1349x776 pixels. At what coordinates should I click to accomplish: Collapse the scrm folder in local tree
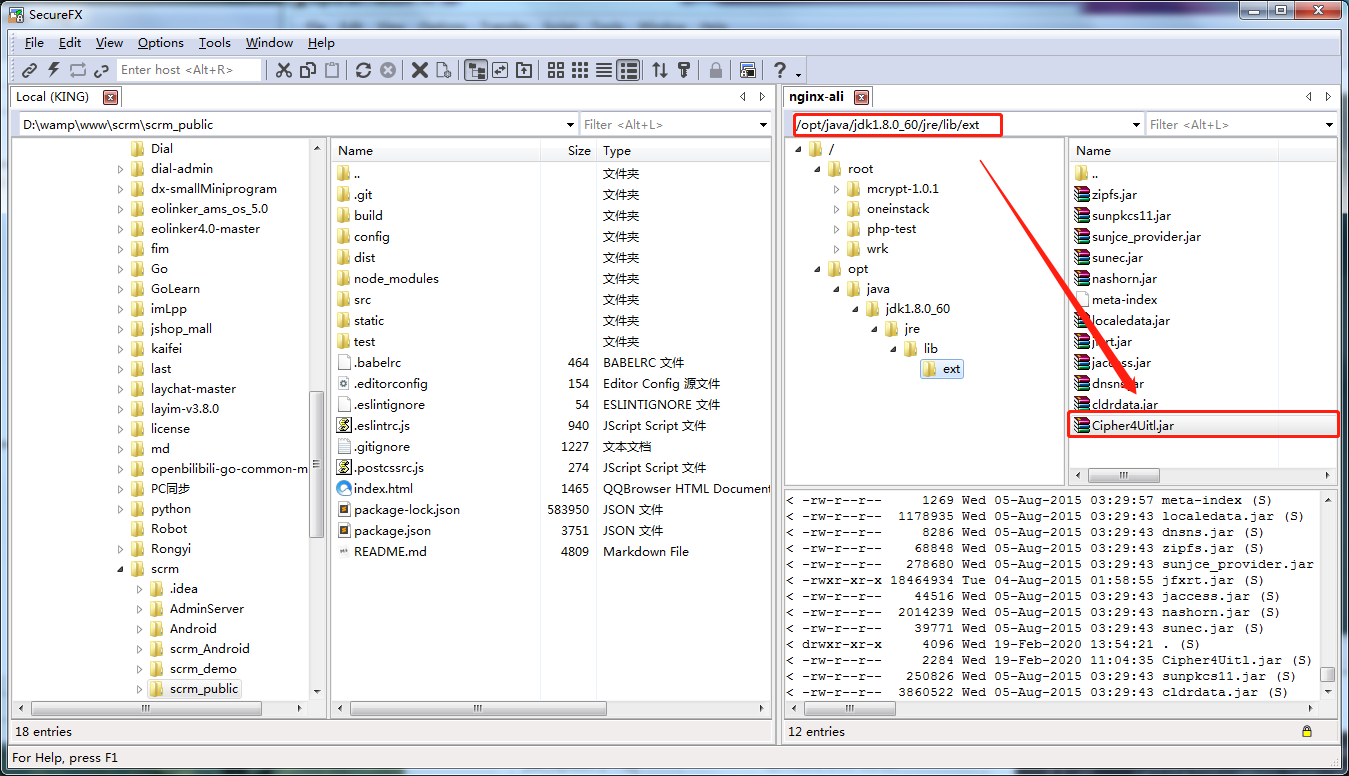(121, 569)
